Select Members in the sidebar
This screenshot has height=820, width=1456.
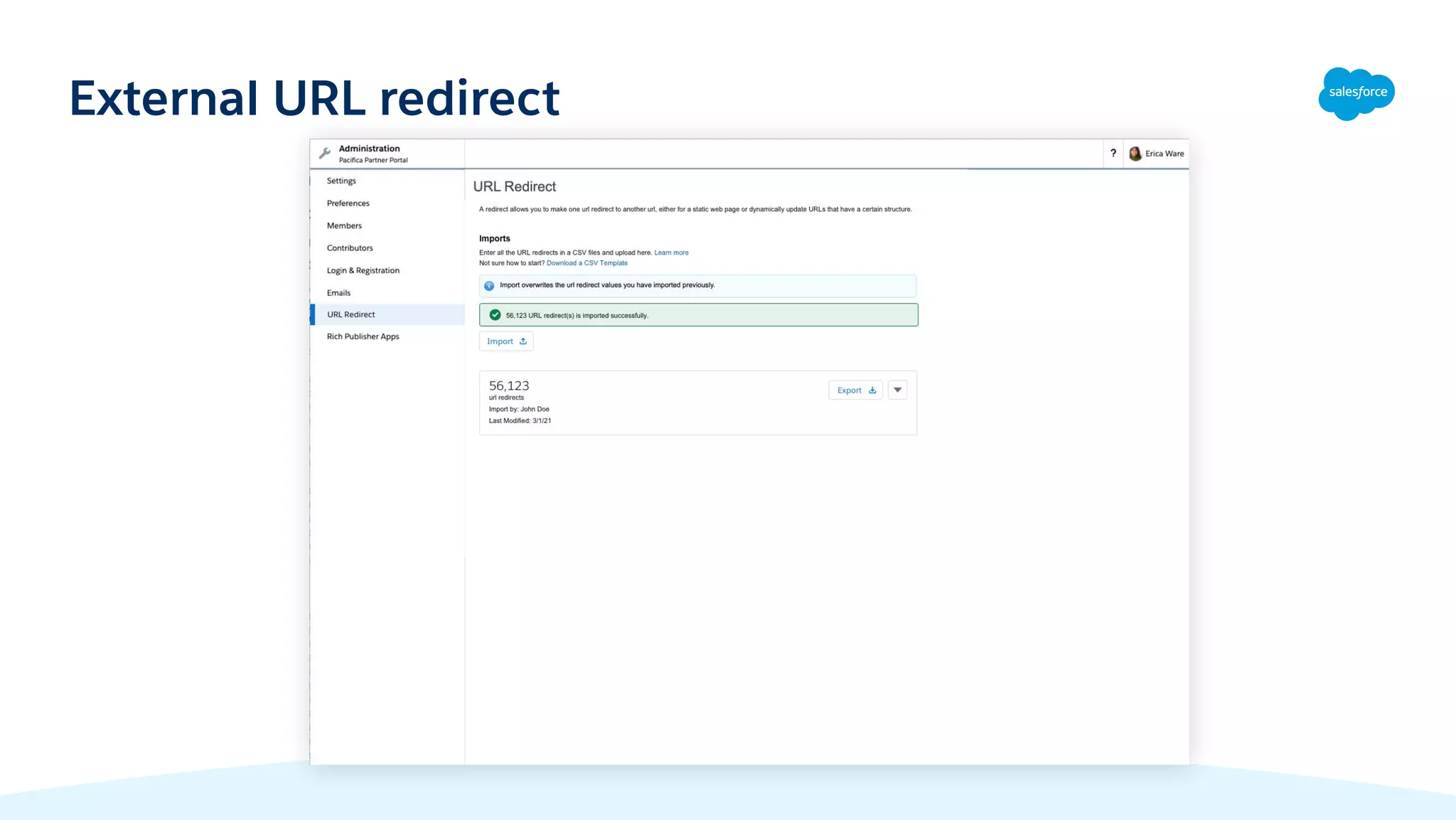344,225
